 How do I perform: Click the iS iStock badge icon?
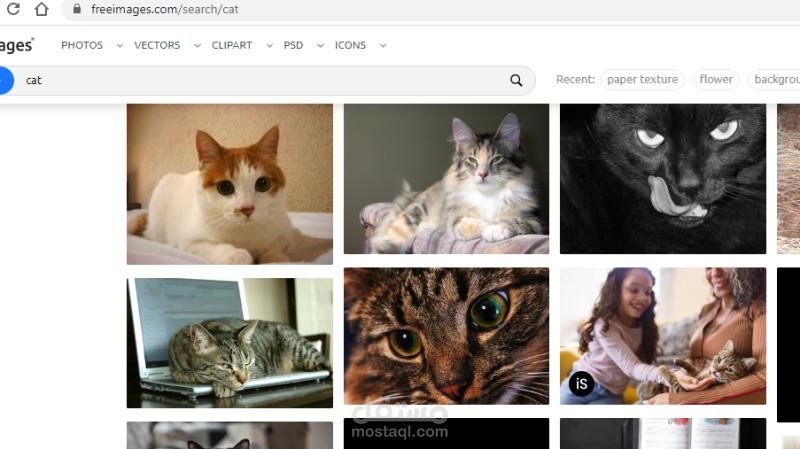(x=581, y=384)
